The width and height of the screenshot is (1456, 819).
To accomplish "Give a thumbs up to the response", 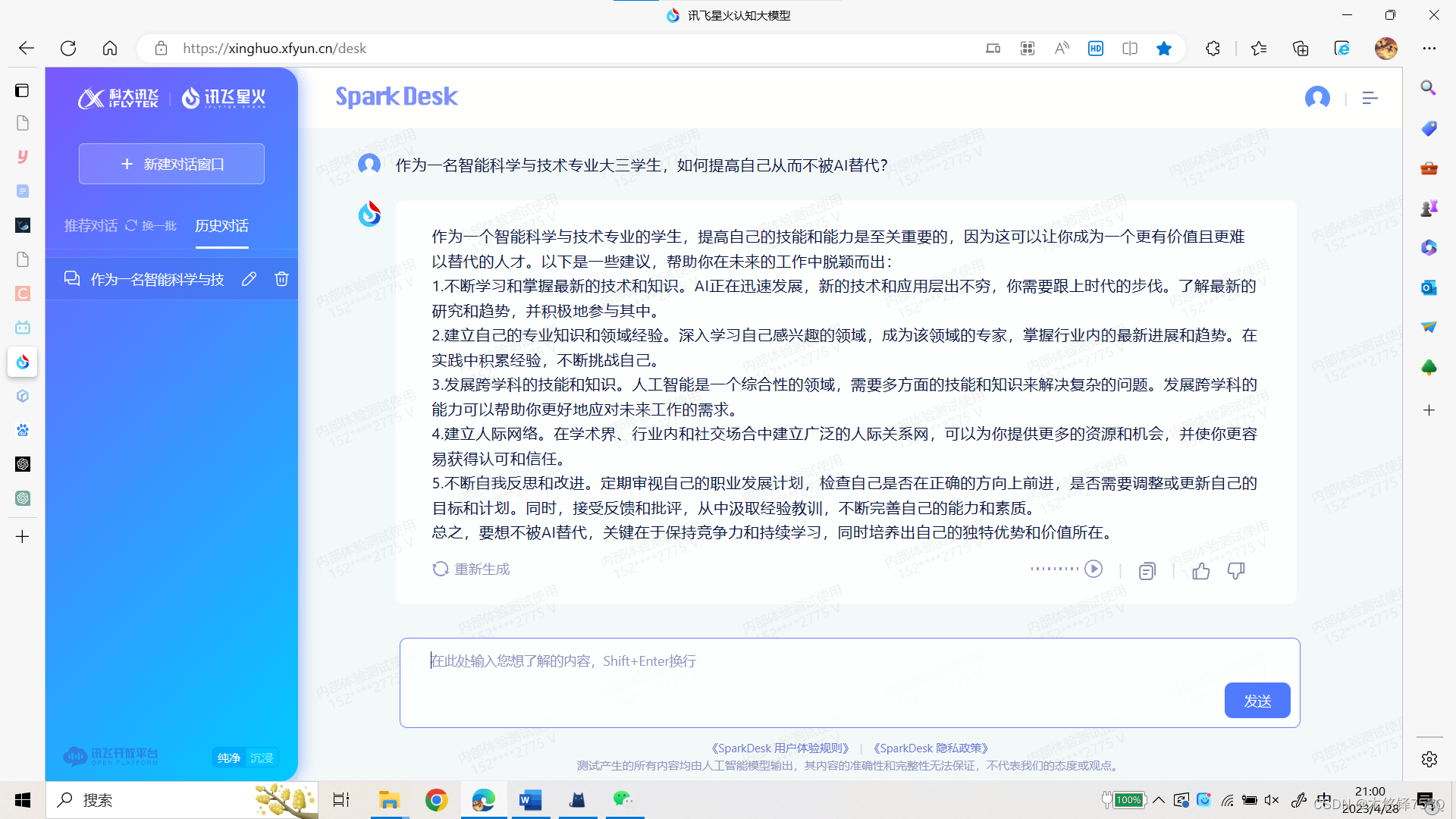I will 1200,571.
